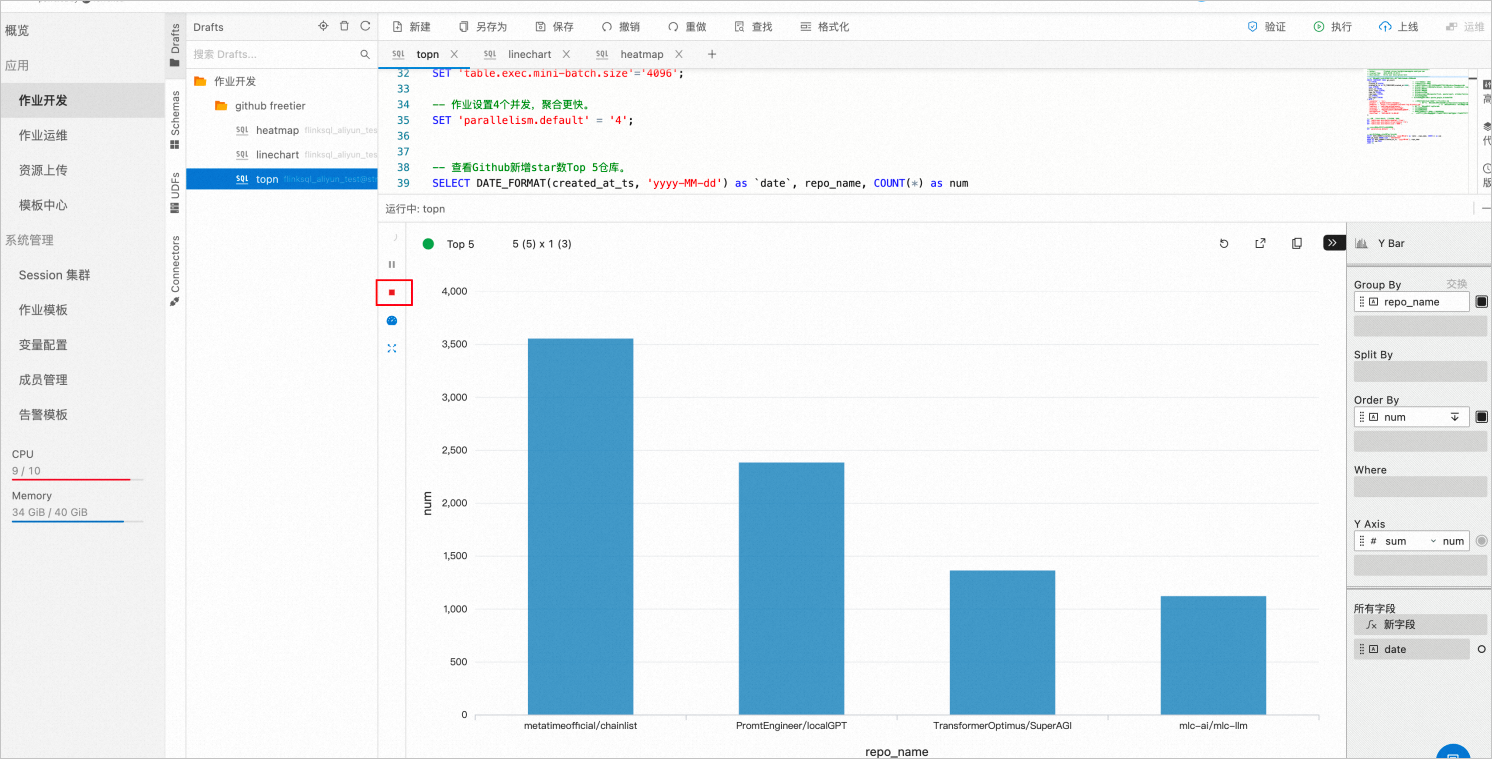Add a new editor tab with plus
The height and width of the screenshot is (759, 1492).
pos(712,54)
